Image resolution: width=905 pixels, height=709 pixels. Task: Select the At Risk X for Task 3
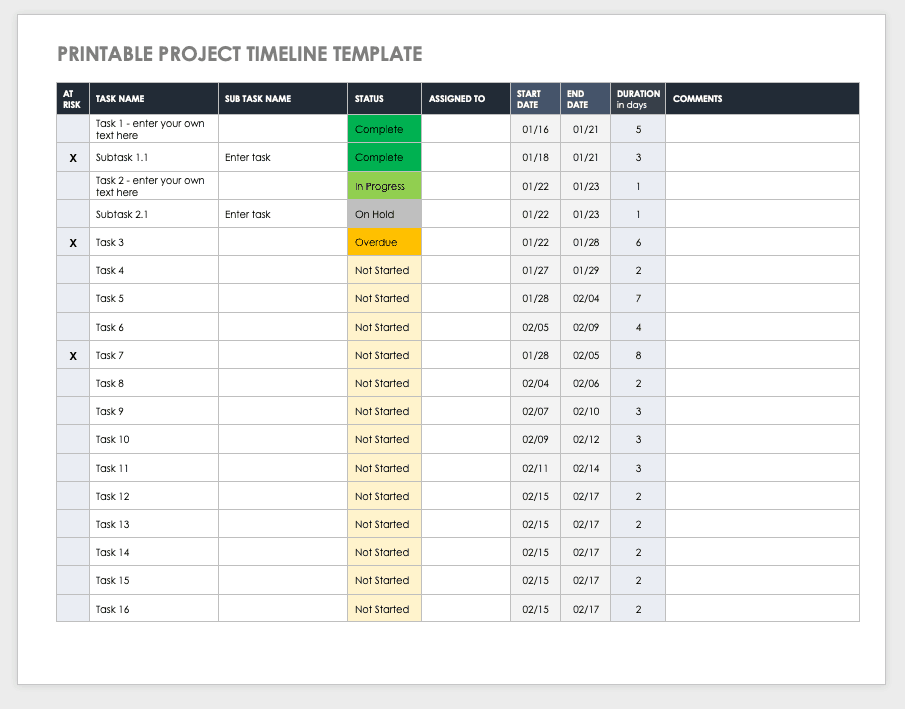pyautogui.click(x=73, y=243)
